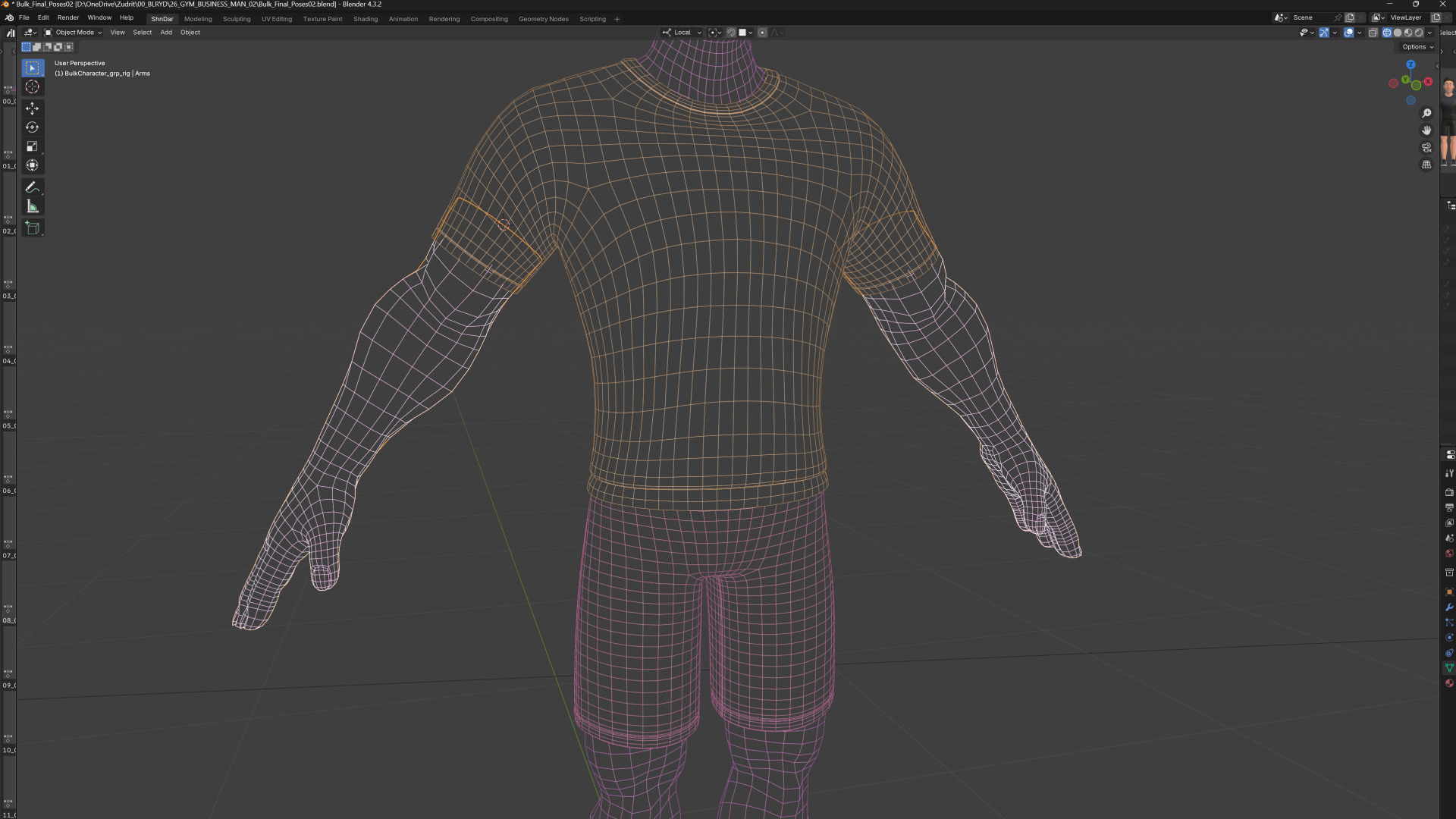Toggle X-Ray mode
Viewport: 1456px width, 819px height.
(x=1373, y=33)
